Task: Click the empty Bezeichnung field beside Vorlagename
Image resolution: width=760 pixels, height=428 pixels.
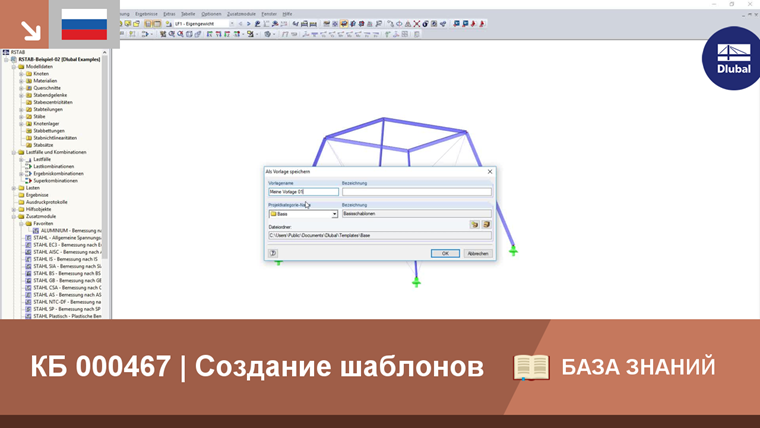Action: click(416, 192)
